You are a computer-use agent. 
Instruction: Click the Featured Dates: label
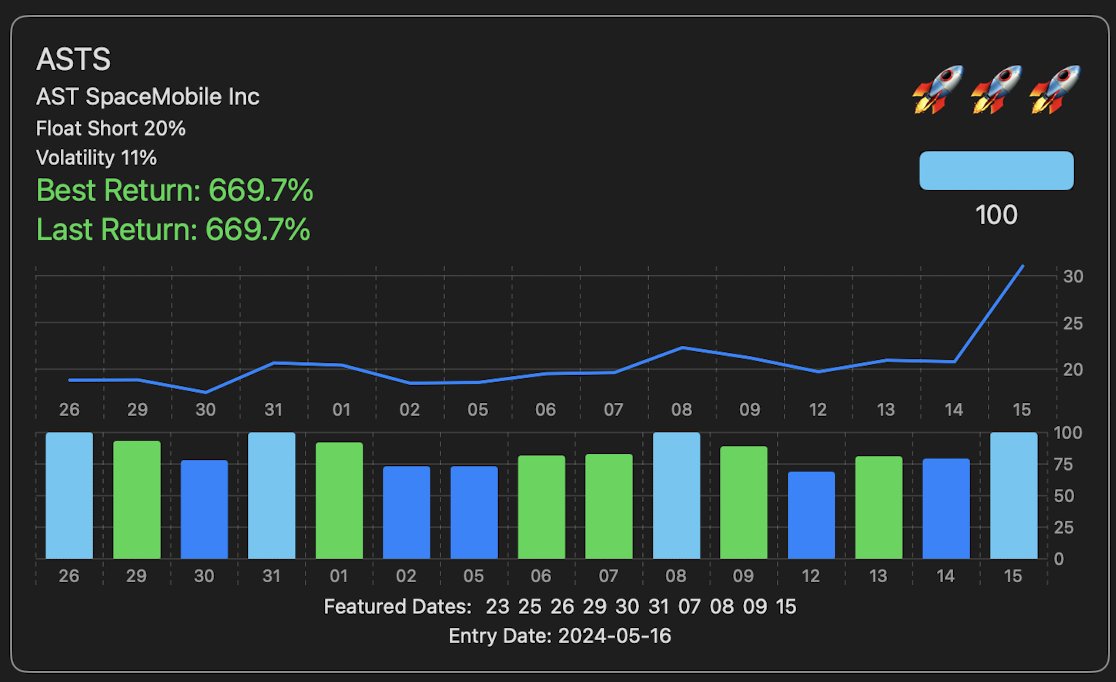(x=397, y=607)
